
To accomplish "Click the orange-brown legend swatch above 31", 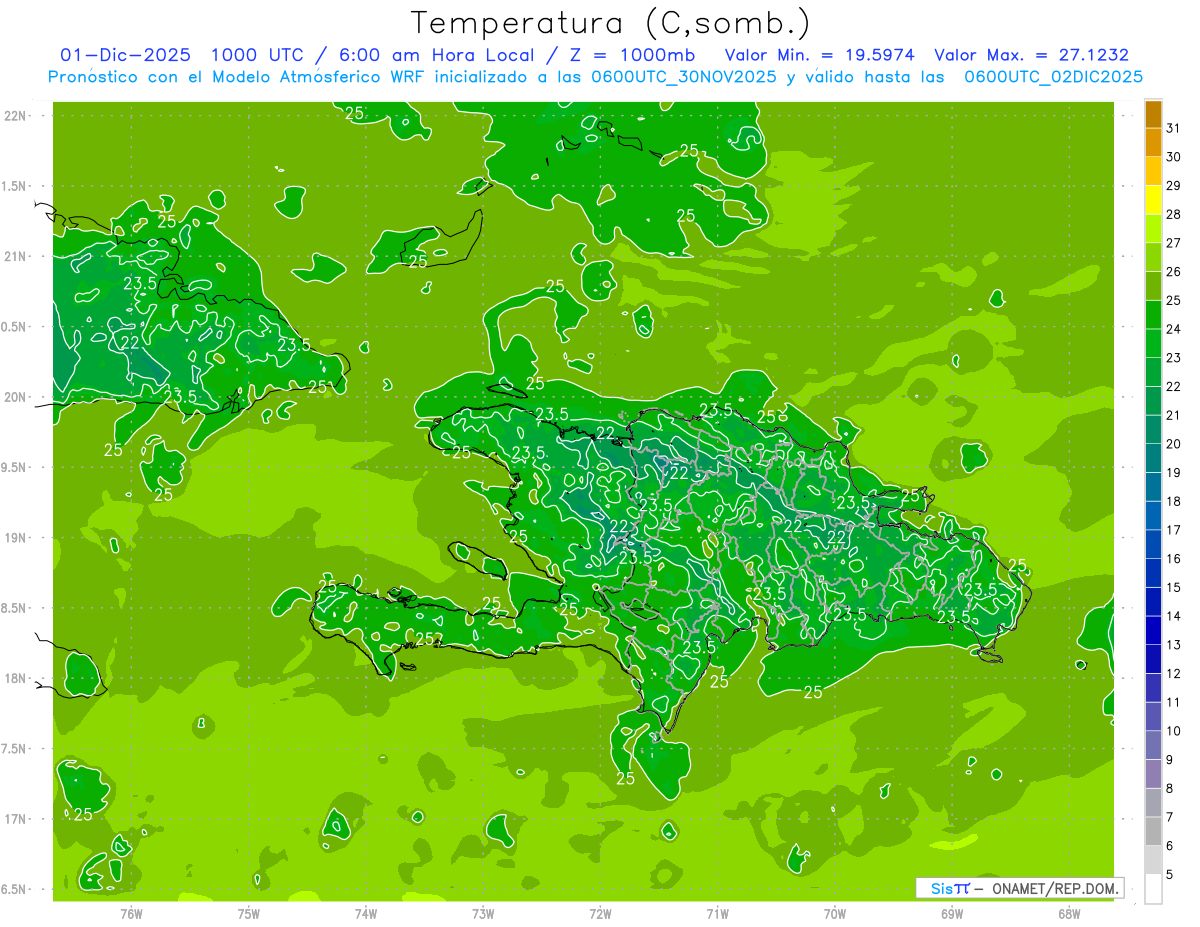I will click(x=1153, y=113).
